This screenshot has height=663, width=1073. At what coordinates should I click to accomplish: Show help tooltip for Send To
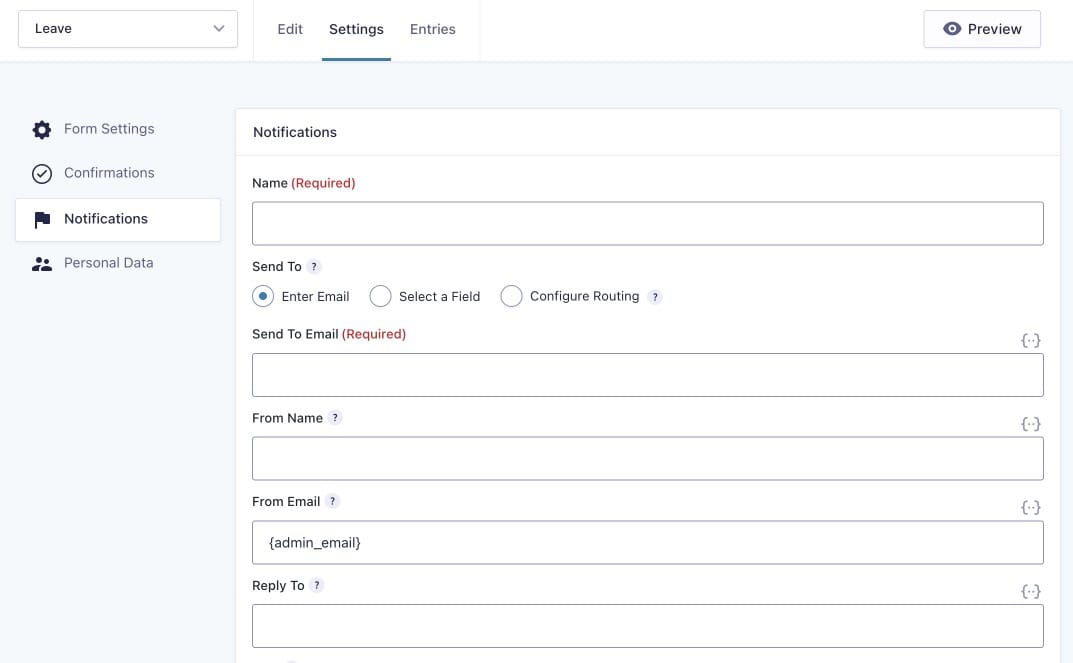313,267
